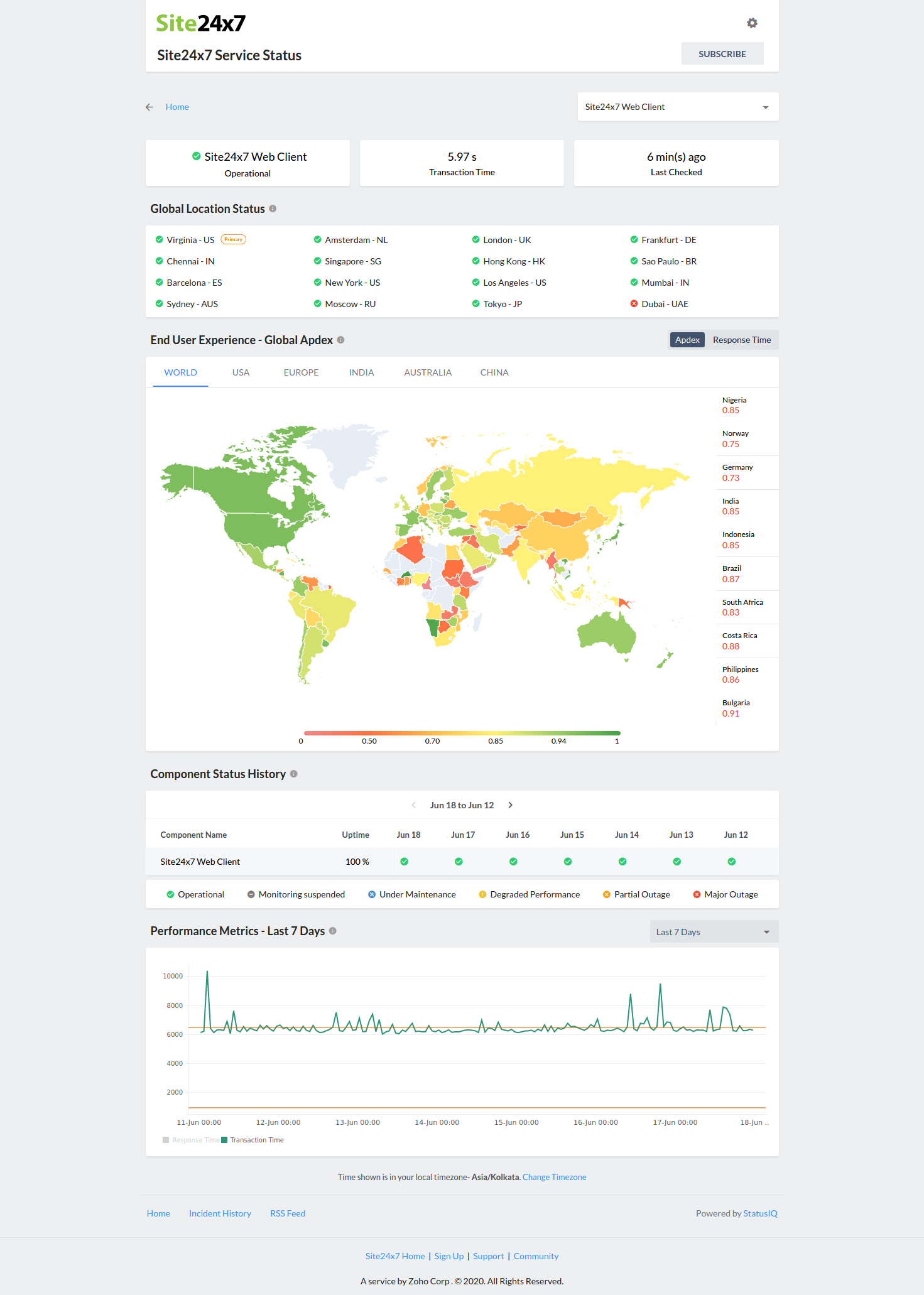This screenshot has width=924, height=1295.
Task: Open the RSS Feed footer link
Action: pos(288,1213)
